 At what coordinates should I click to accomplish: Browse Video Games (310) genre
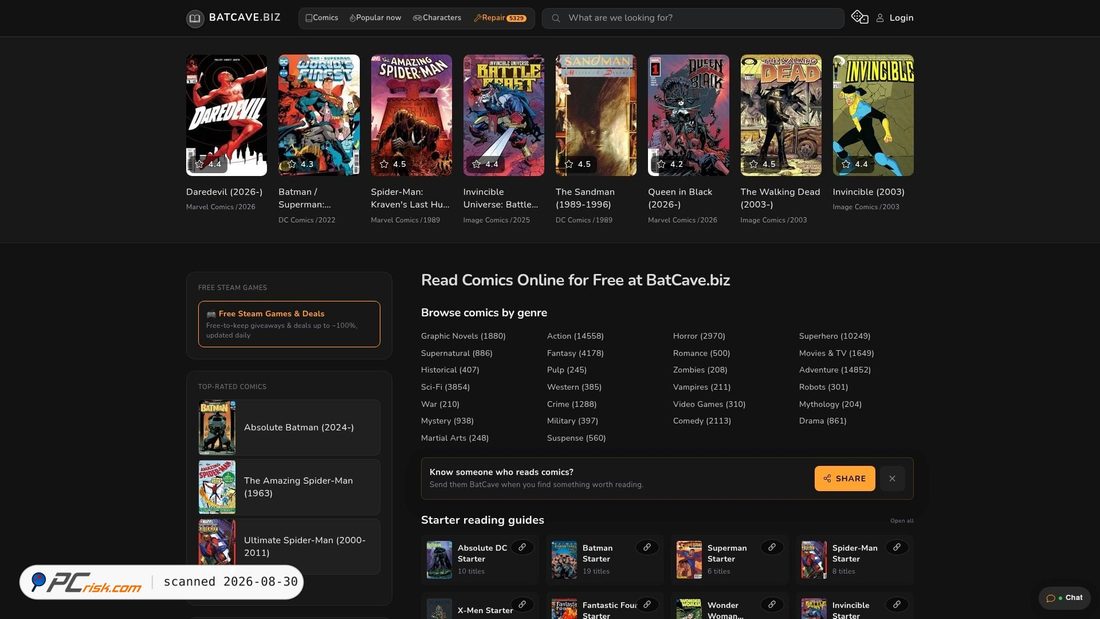[x=709, y=404]
